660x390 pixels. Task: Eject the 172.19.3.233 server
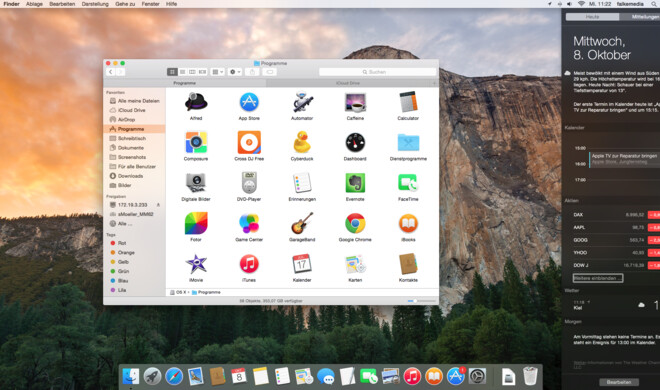tap(158, 205)
